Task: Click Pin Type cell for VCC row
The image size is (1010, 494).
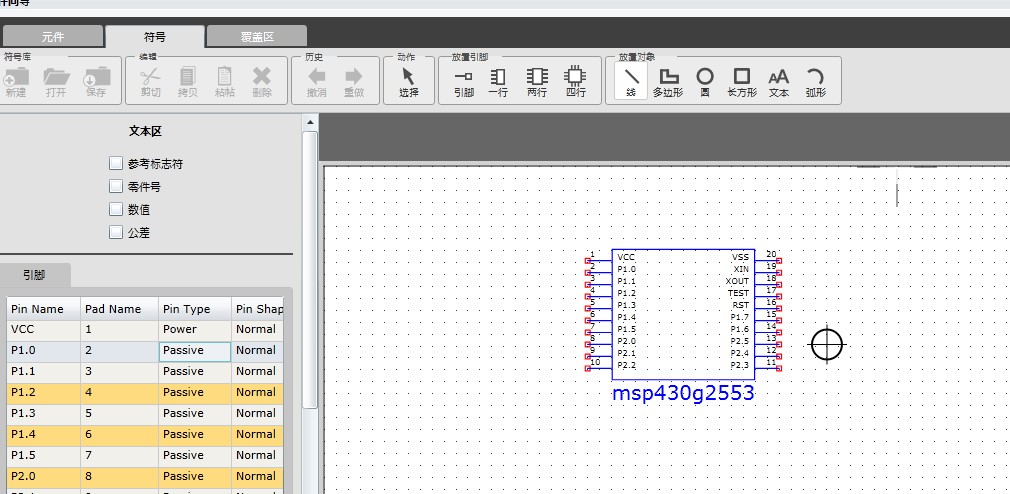Action: click(195, 330)
